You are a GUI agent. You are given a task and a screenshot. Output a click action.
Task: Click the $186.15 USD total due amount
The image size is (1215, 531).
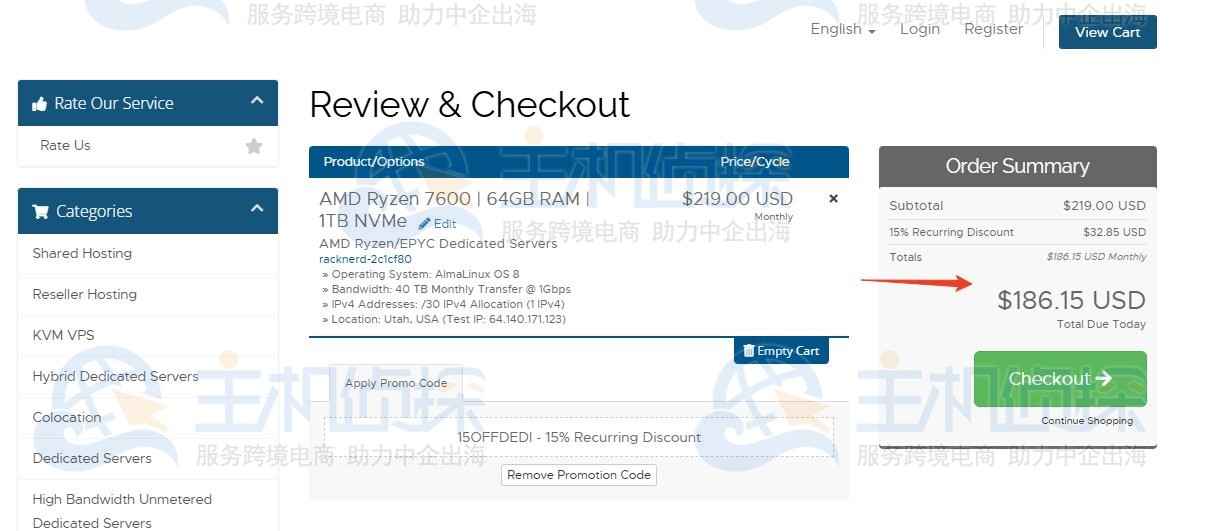pos(1071,300)
